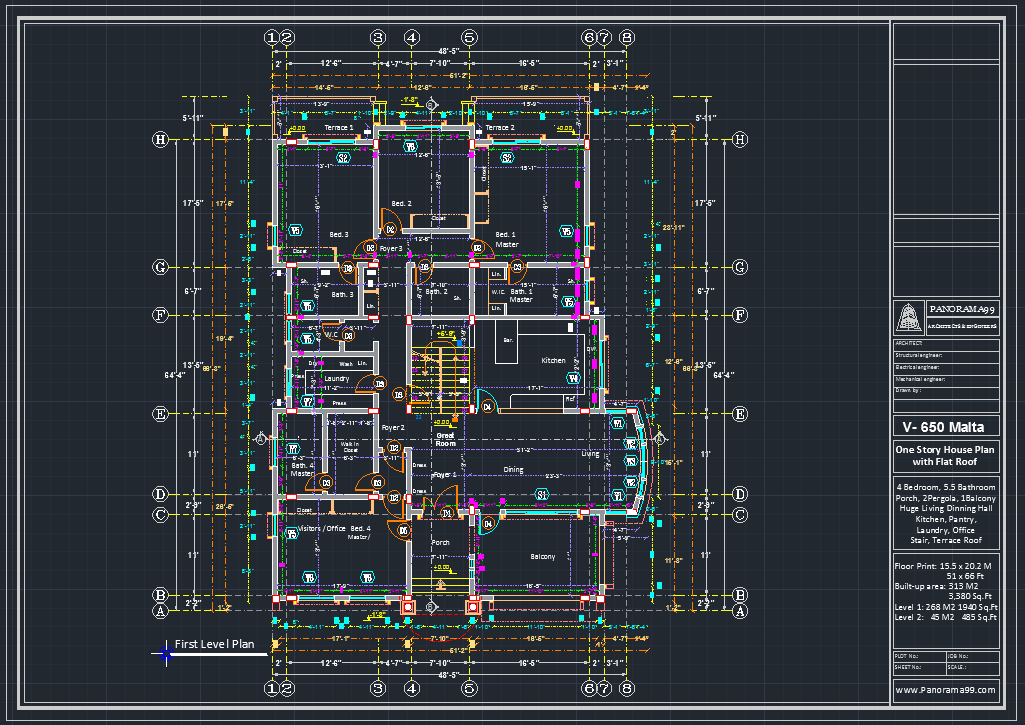Click the 'ARCHITECT:' field in the title block

click(x=946, y=344)
